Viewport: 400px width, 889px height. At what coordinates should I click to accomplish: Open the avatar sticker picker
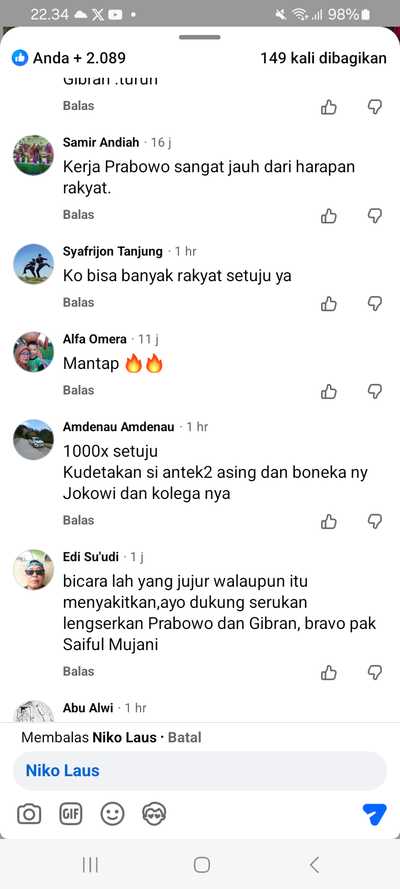154,815
